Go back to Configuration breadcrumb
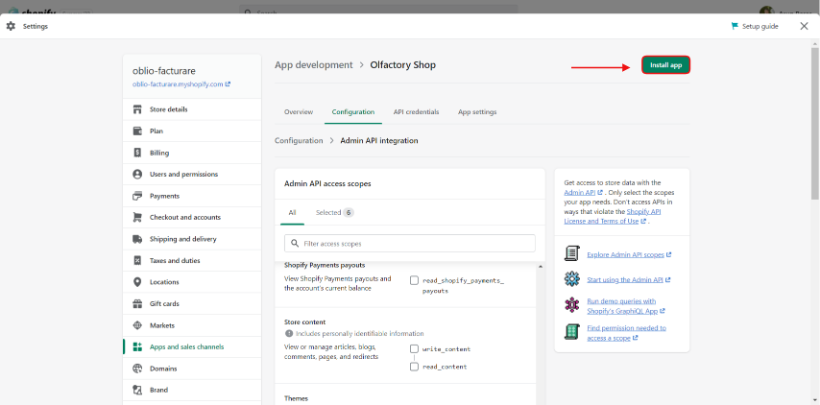The height and width of the screenshot is (405, 820). 299,141
